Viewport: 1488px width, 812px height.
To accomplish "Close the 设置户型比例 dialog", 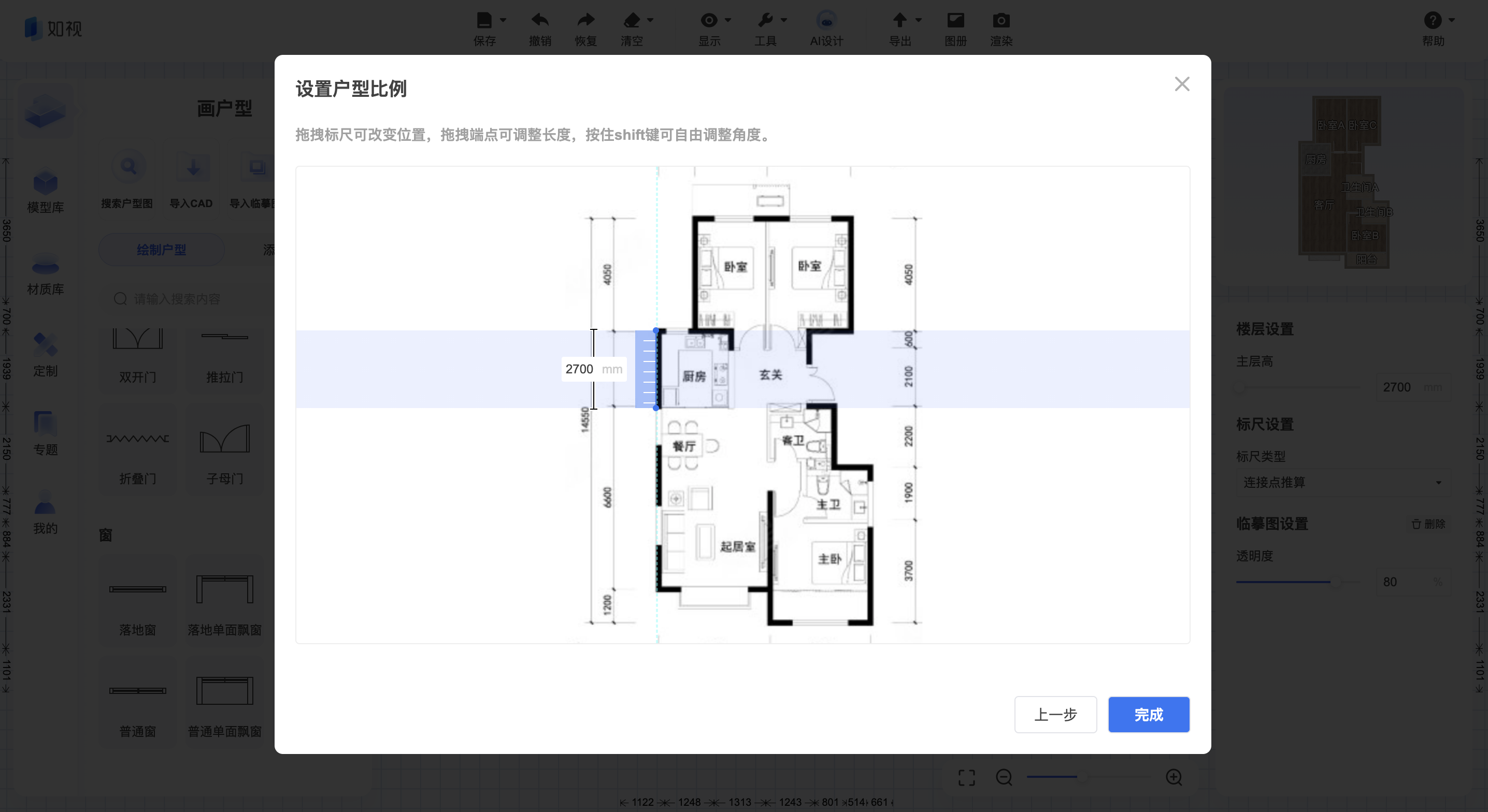I will 1182,84.
